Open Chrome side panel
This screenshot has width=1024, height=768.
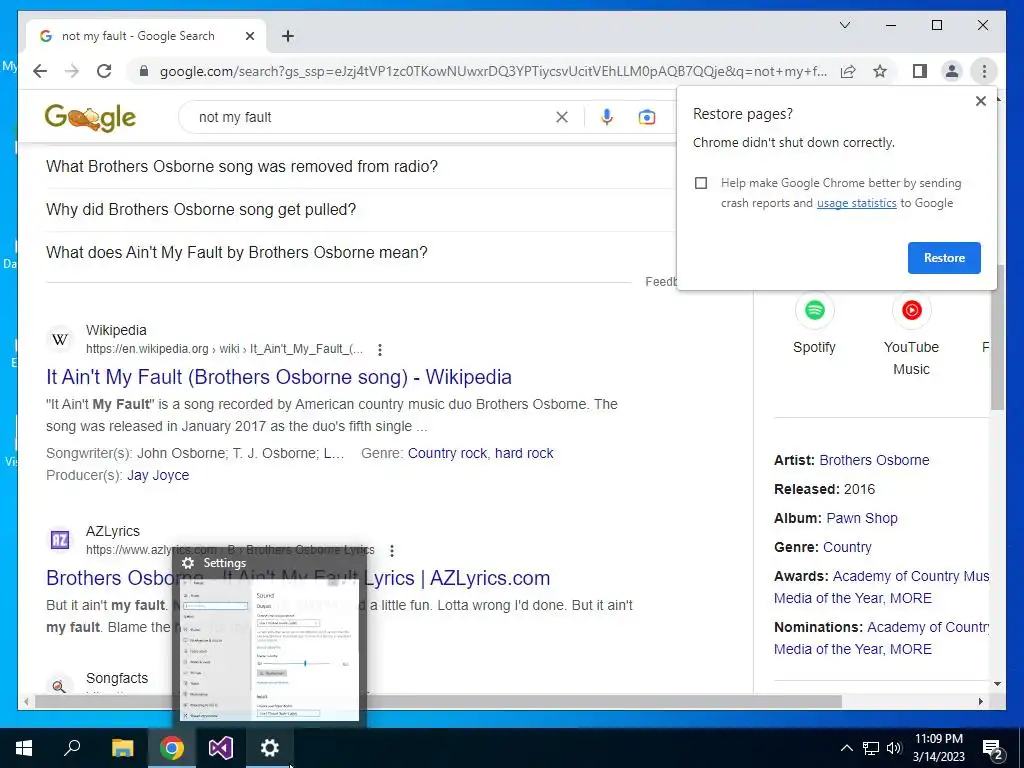click(920, 71)
